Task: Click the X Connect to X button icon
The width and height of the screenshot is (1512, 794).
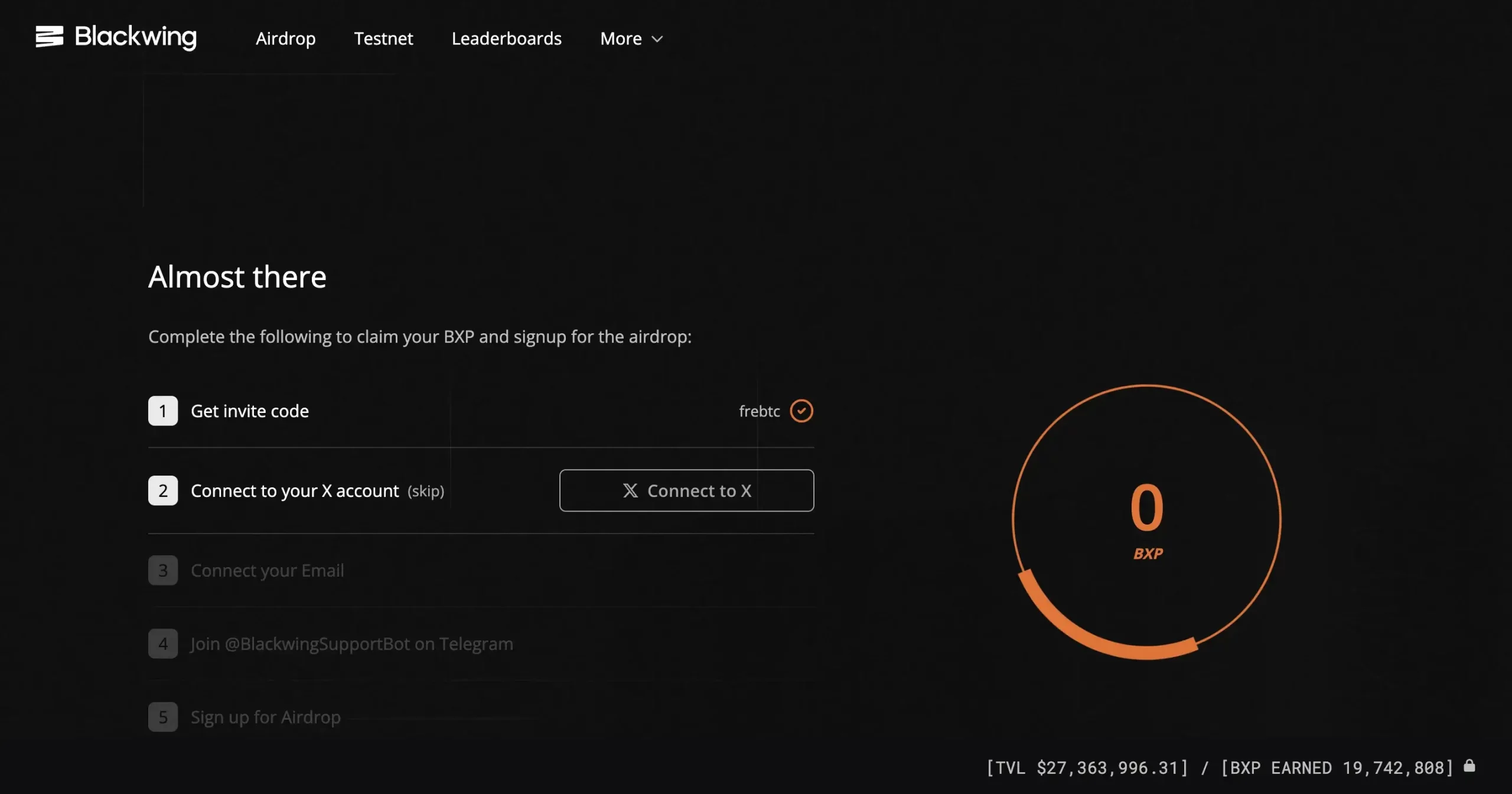Action: pyautogui.click(x=629, y=490)
